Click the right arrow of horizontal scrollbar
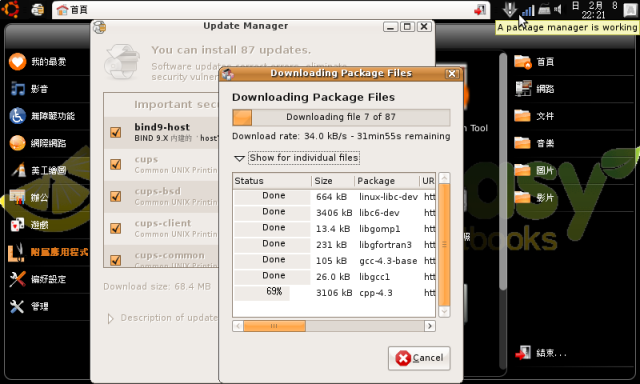 pyautogui.click(x=429, y=326)
